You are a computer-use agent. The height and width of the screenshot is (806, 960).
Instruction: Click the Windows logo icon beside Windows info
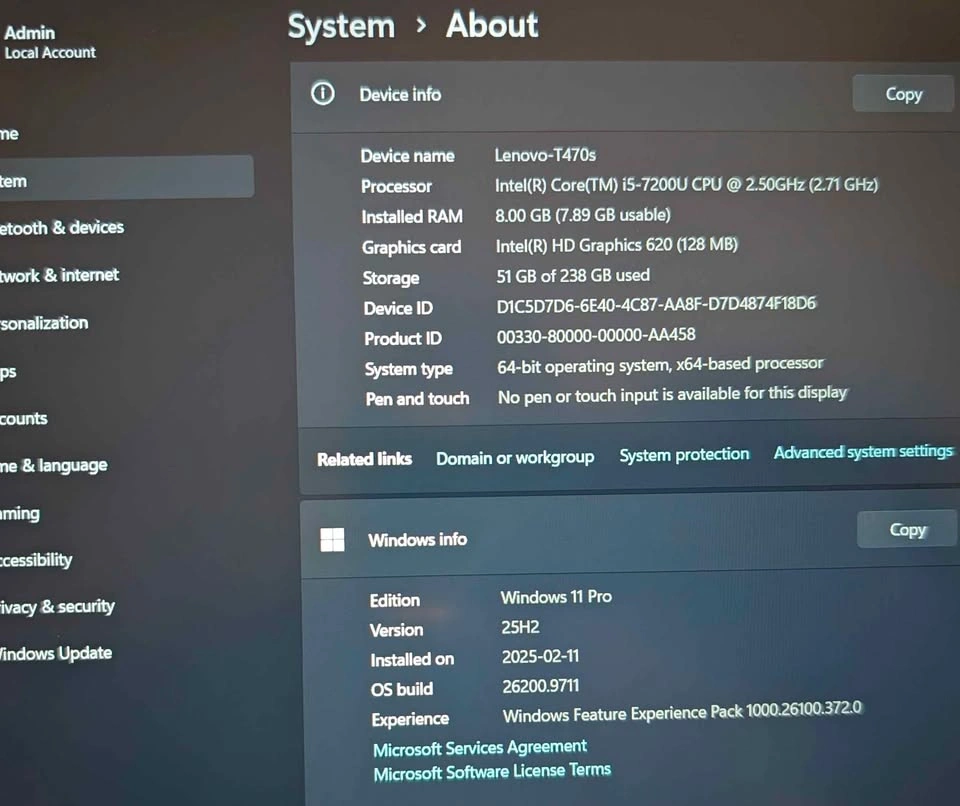point(332,540)
